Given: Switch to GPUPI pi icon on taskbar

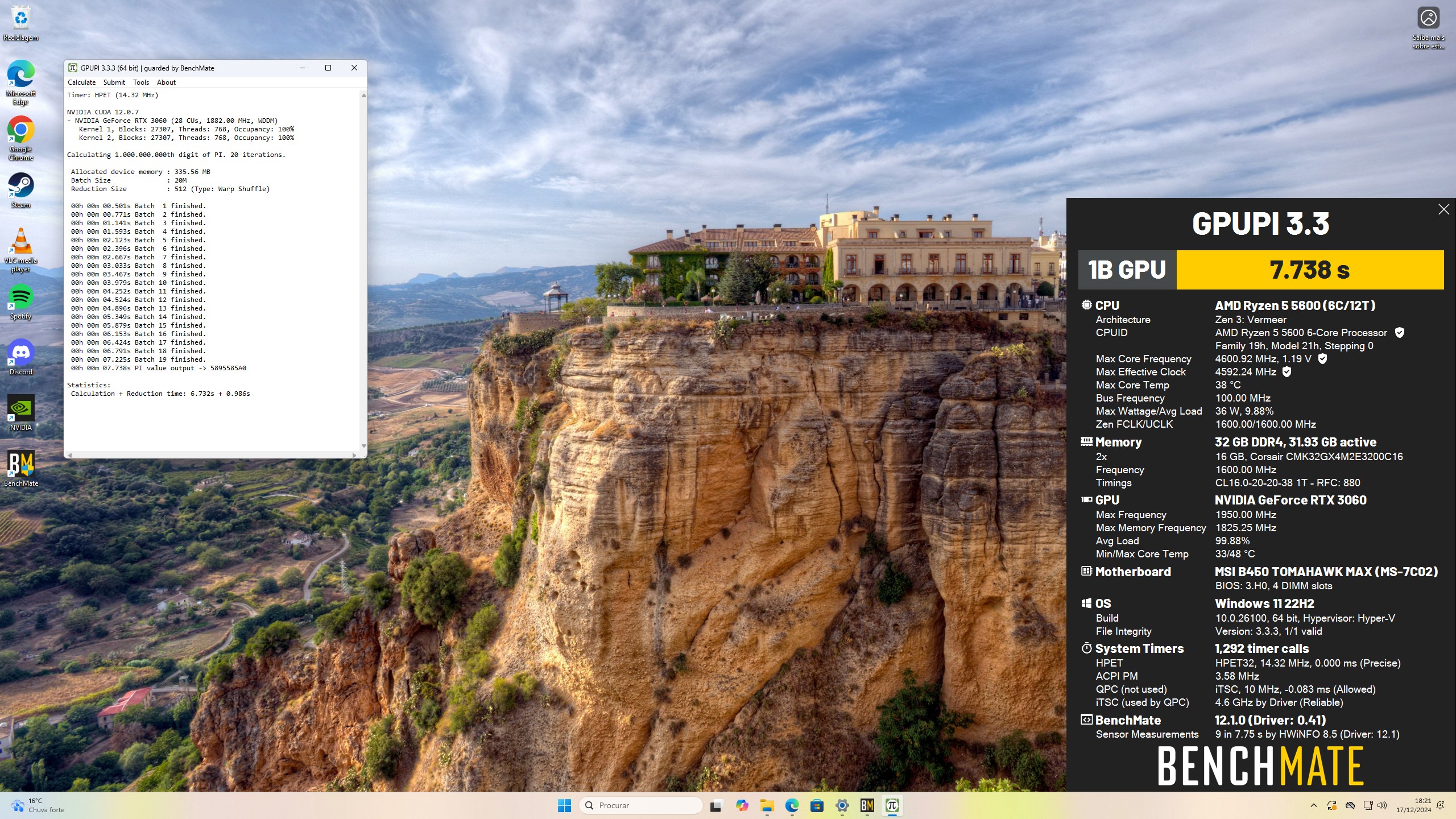Looking at the screenshot, I should (892, 805).
